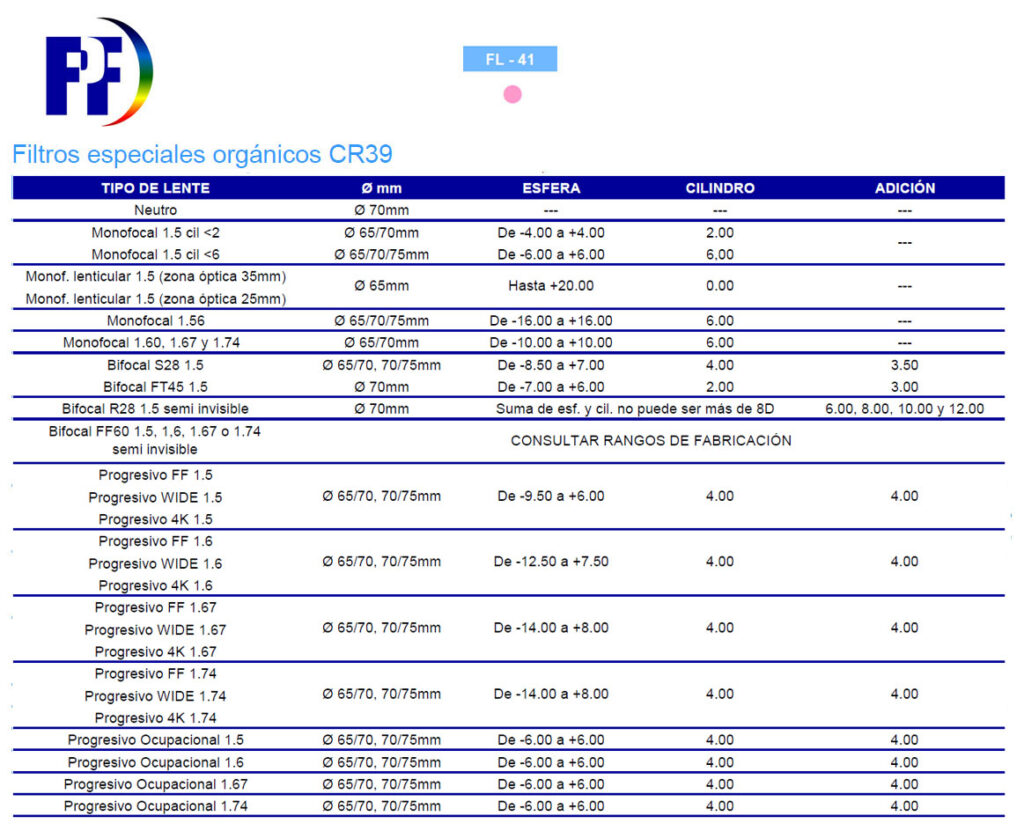Click the Progresivo 4K 1.67 entry
Screen dimensions: 1024x831
pos(155,652)
